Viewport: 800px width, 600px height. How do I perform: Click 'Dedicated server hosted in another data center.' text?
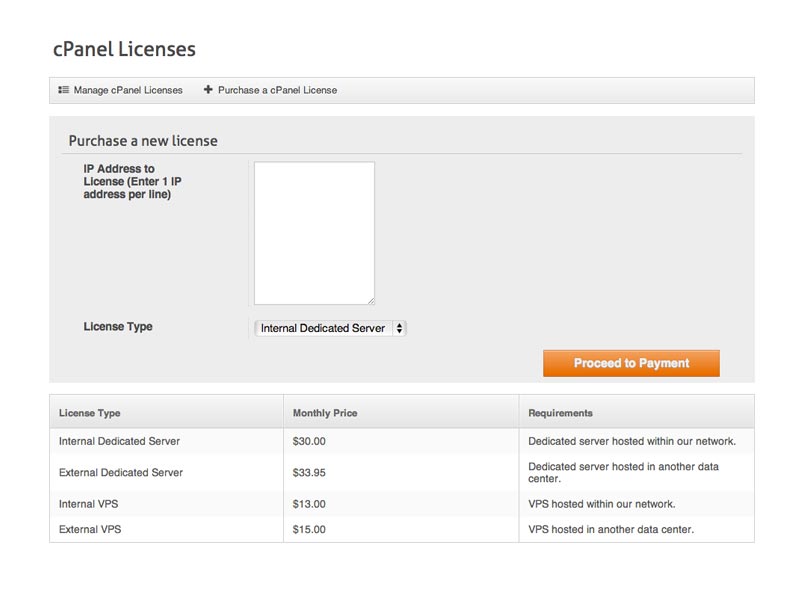[x=623, y=472]
